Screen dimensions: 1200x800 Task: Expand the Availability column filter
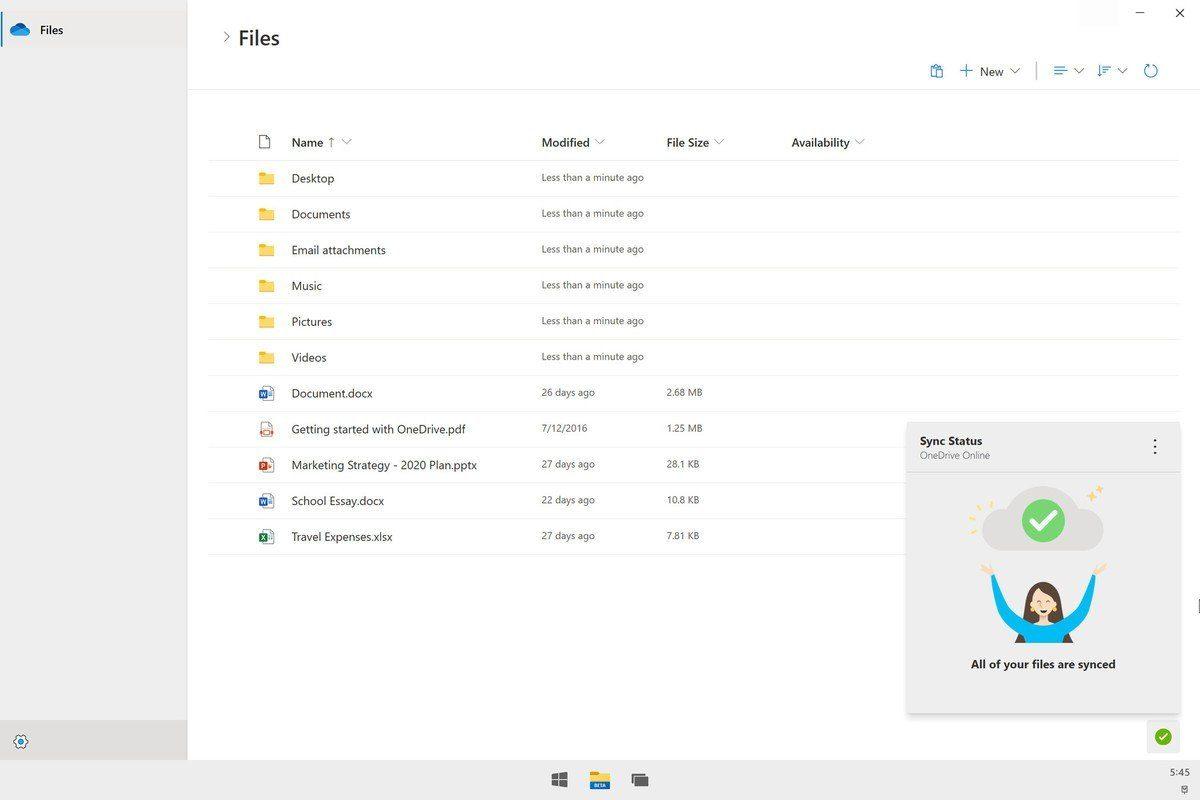pyautogui.click(x=860, y=142)
